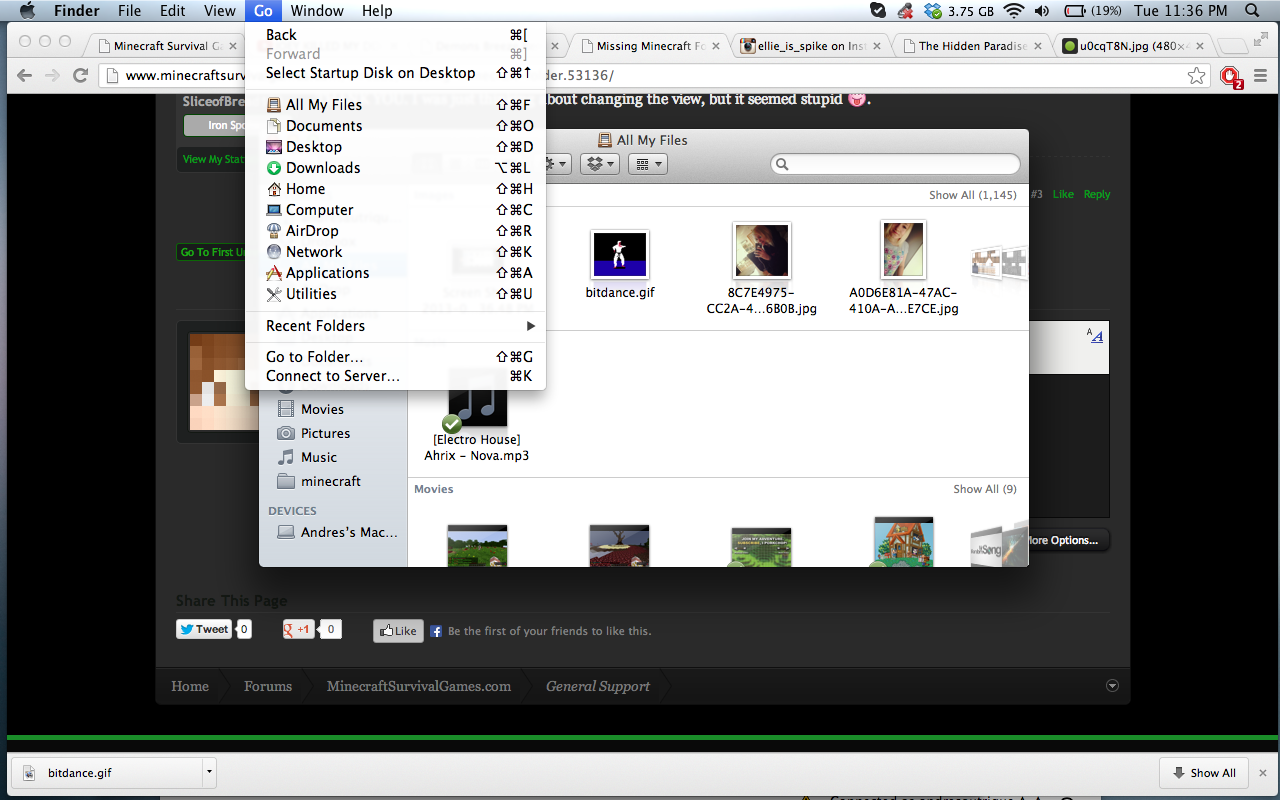Open the Apple menu
Image resolution: width=1280 pixels, height=800 pixels.
click(27, 11)
